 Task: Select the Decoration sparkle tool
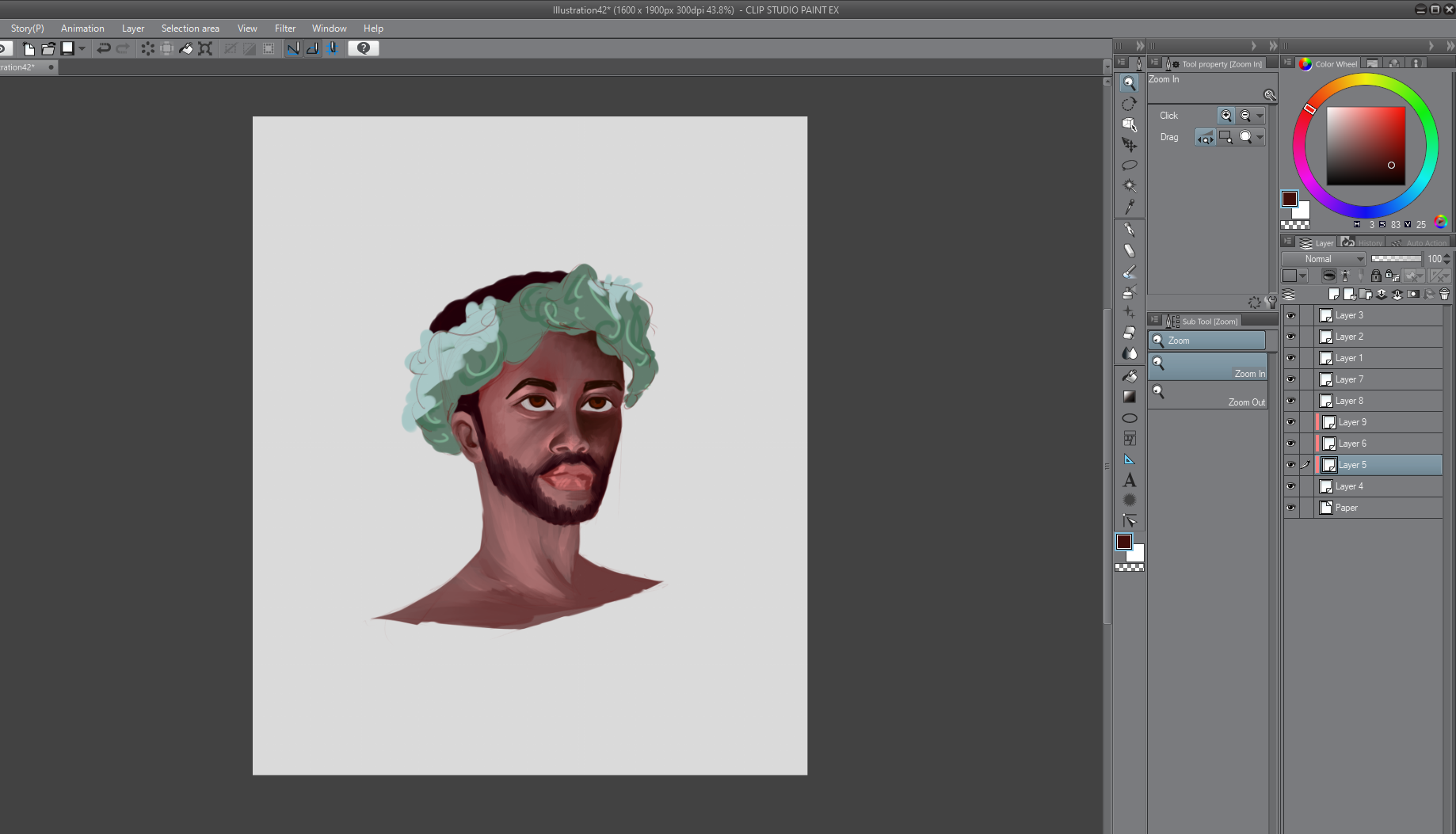click(x=1129, y=313)
